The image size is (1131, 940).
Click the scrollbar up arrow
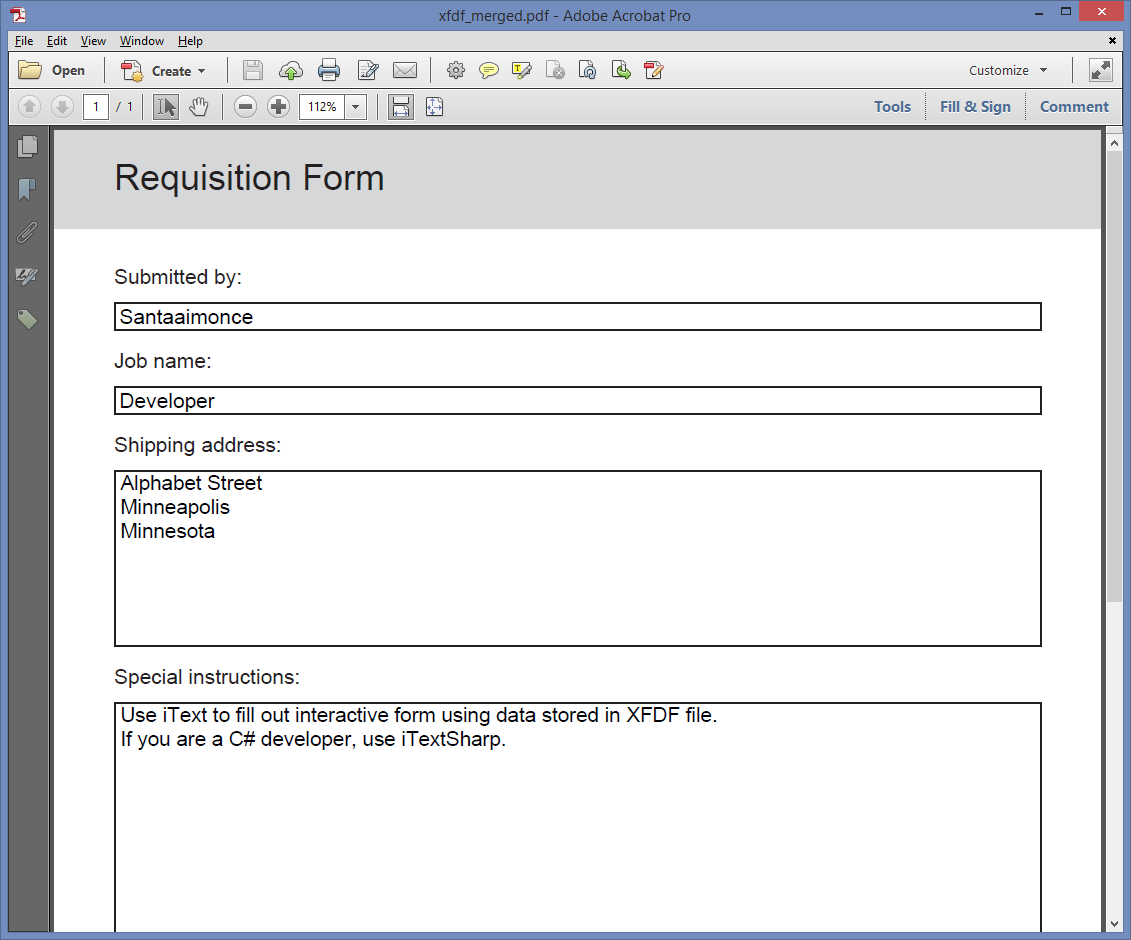click(x=1114, y=144)
